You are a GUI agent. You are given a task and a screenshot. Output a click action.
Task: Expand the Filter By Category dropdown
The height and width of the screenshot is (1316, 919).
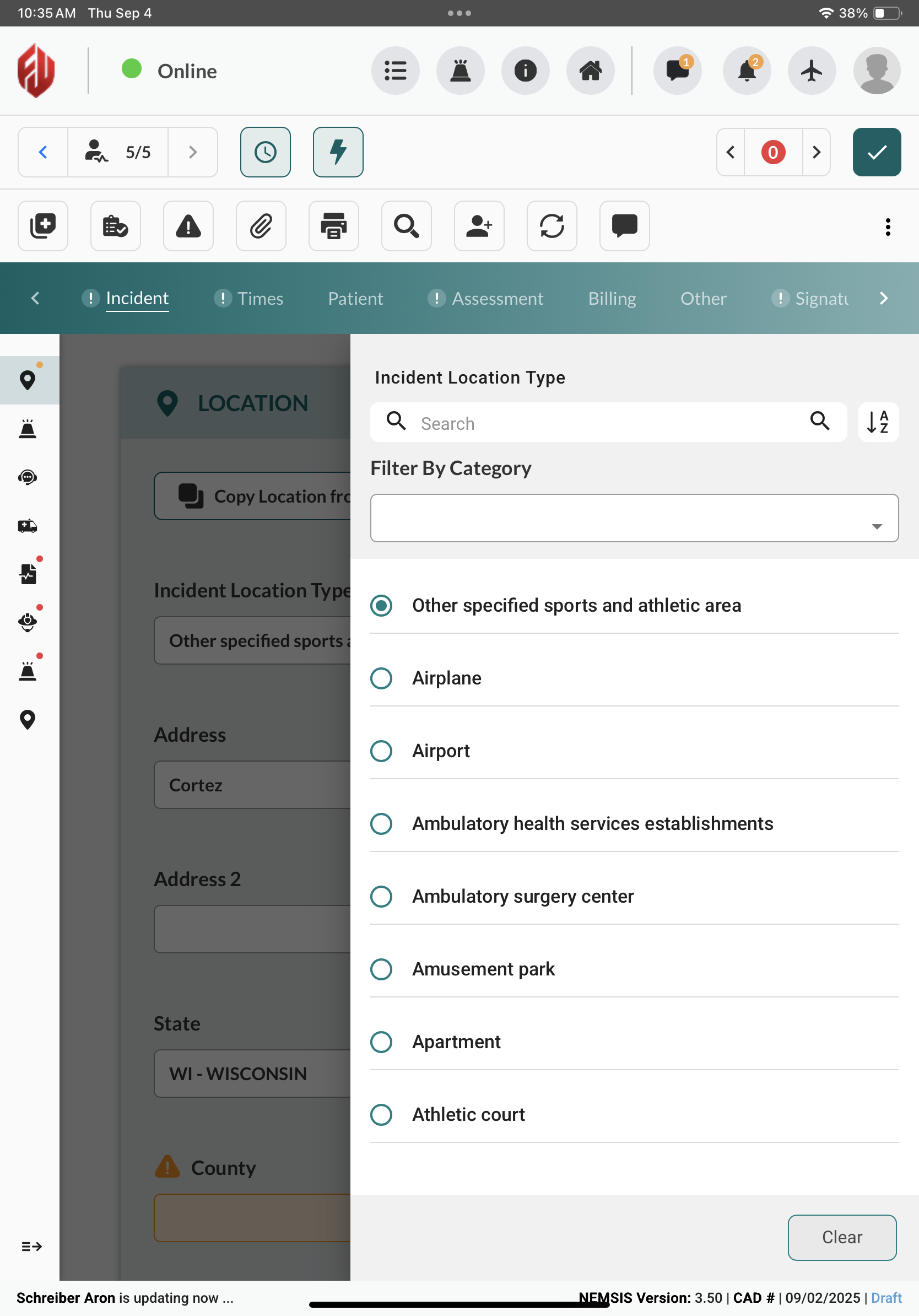[x=634, y=518]
